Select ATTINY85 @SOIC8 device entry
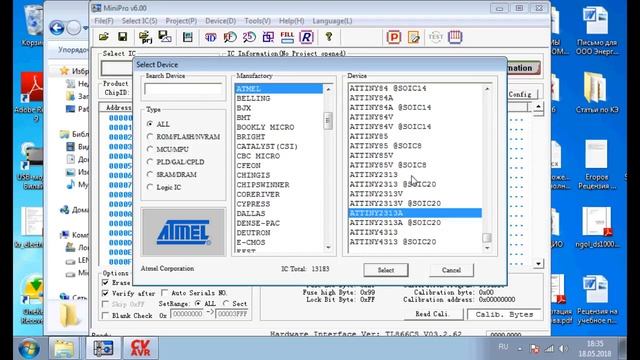This screenshot has width=640, height=360. (x=385, y=146)
